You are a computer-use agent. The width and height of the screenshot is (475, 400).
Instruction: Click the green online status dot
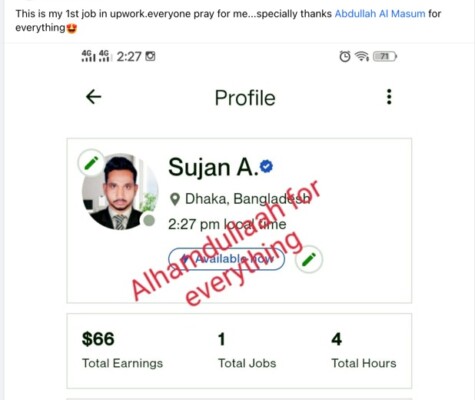pyautogui.click(x=149, y=220)
